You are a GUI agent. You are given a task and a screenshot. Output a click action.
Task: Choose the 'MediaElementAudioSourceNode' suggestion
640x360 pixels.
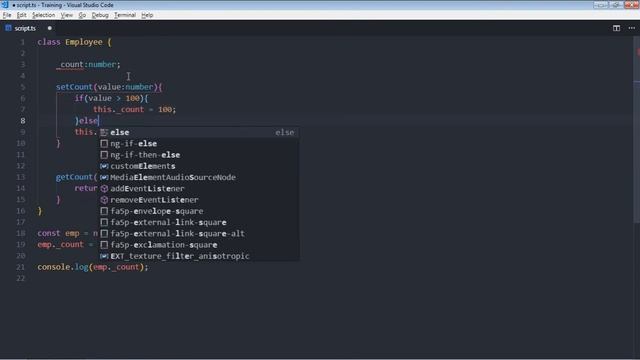(x=200, y=178)
